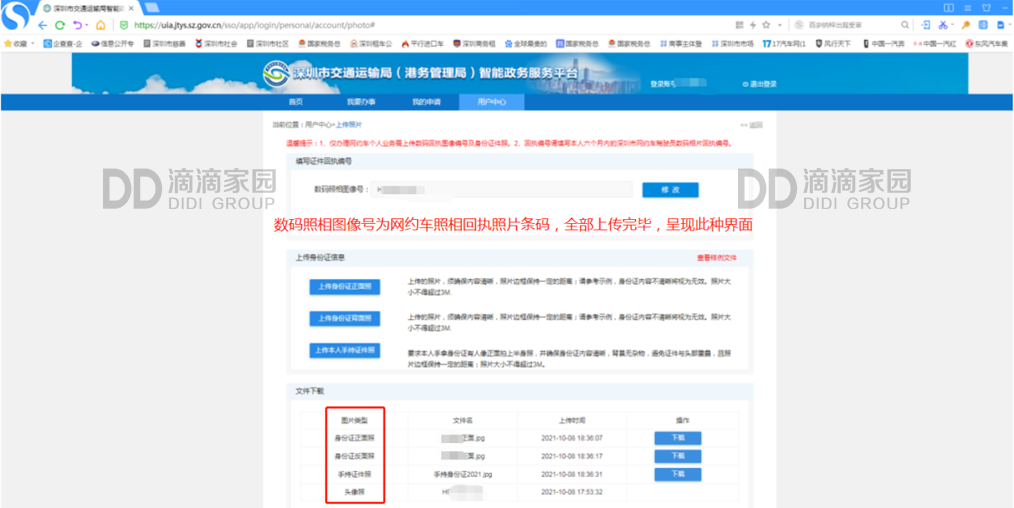1014x508 pixels.
Task: Open the 平行进口车 bookmark
Action: [422, 44]
